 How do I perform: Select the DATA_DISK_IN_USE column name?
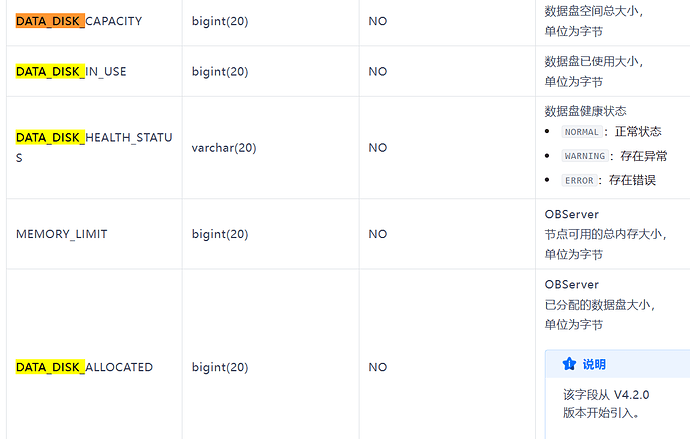coord(71,71)
